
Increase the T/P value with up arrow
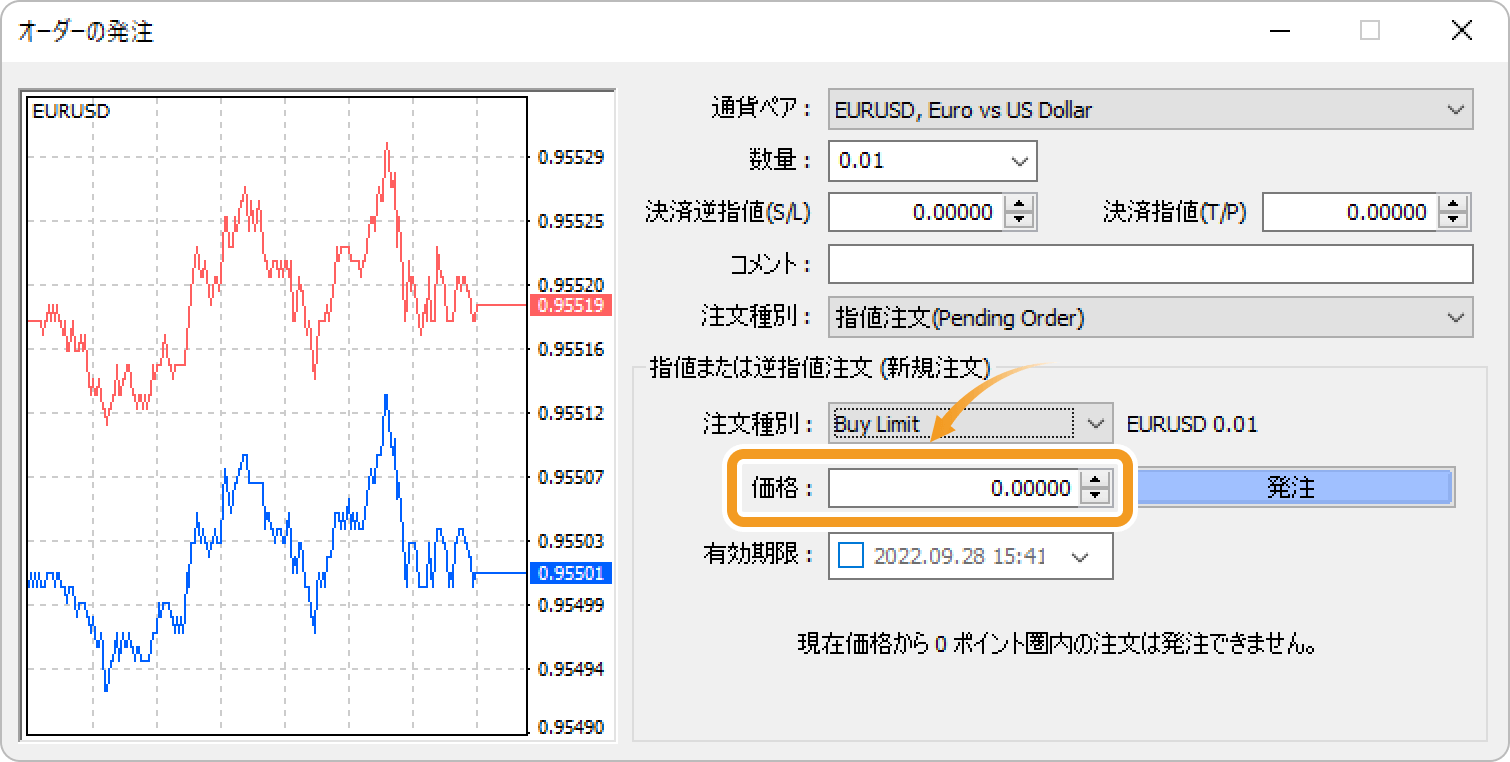coord(1453,204)
